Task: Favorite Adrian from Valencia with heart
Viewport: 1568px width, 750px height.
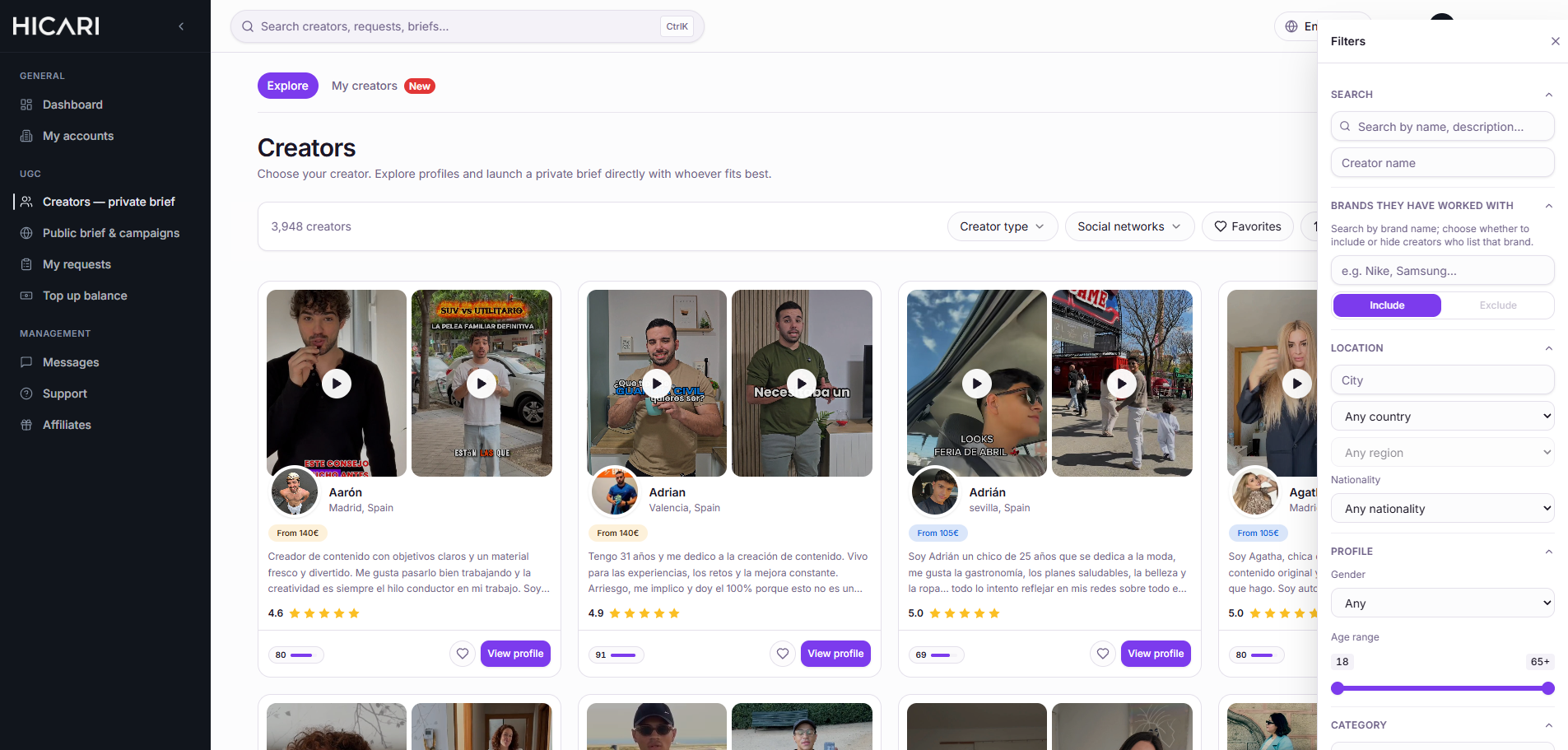Action: point(783,654)
